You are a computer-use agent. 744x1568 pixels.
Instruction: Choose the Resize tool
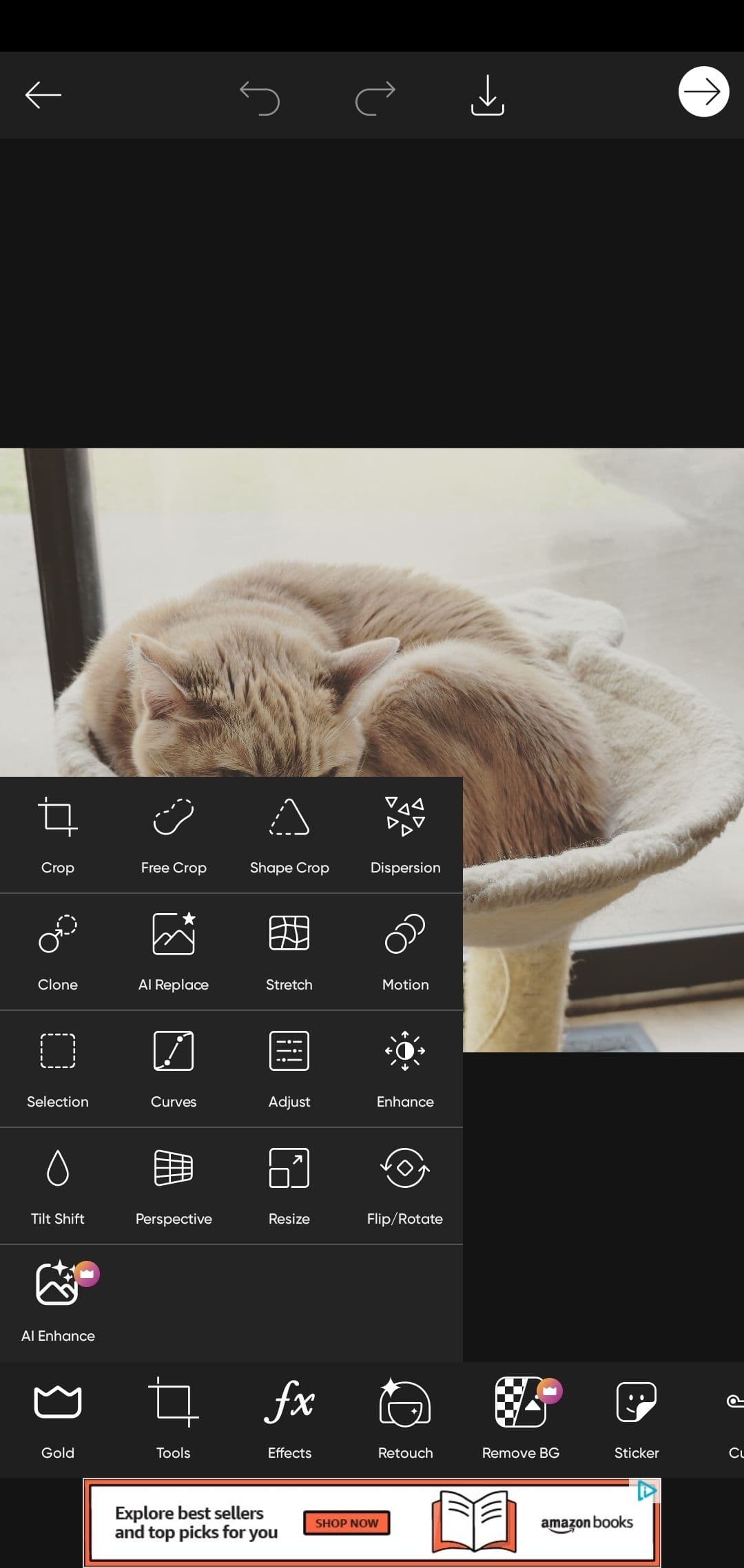click(289, 1187)
